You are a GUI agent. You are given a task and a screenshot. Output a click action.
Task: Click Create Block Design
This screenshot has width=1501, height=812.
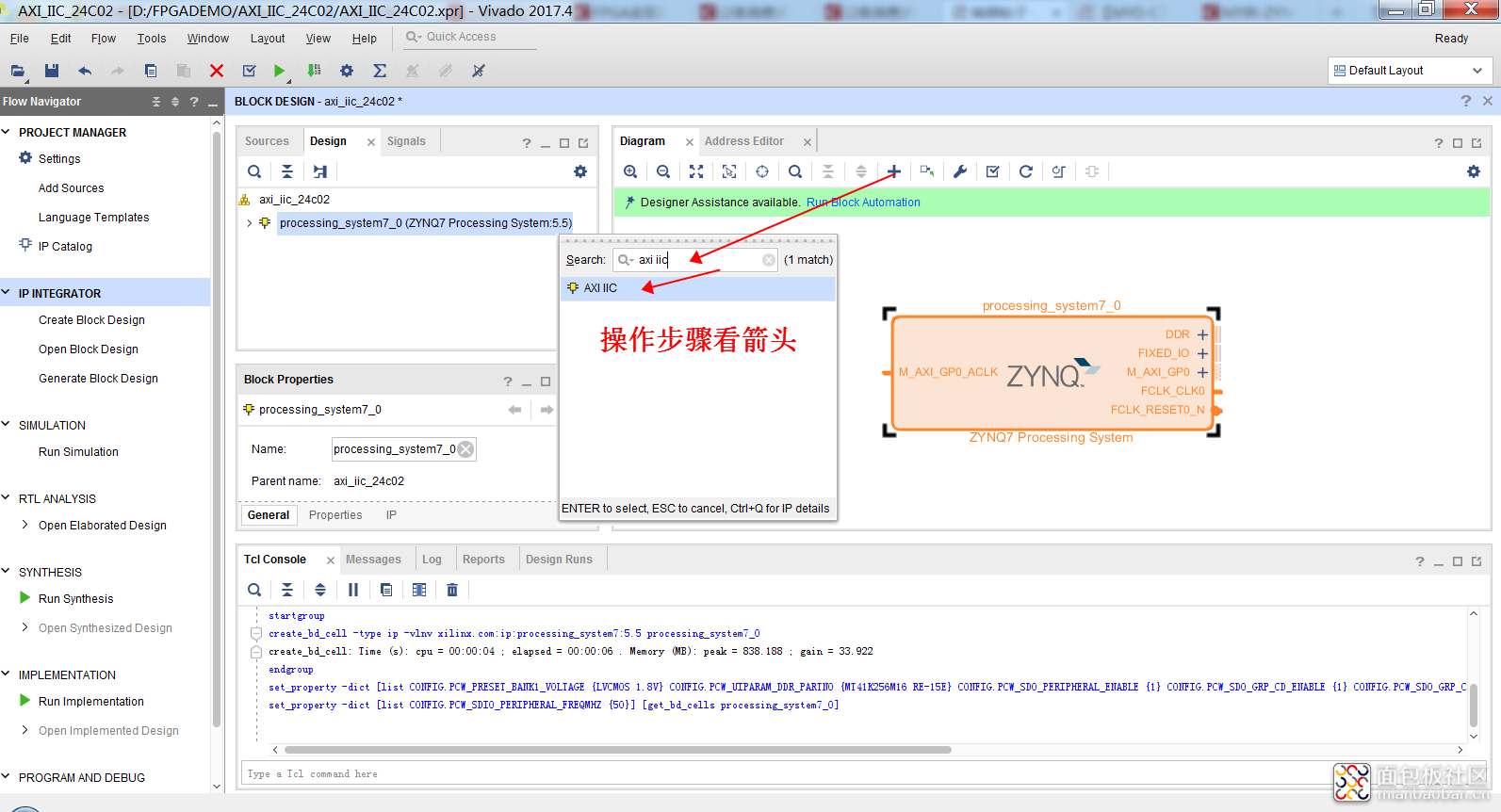91,320
